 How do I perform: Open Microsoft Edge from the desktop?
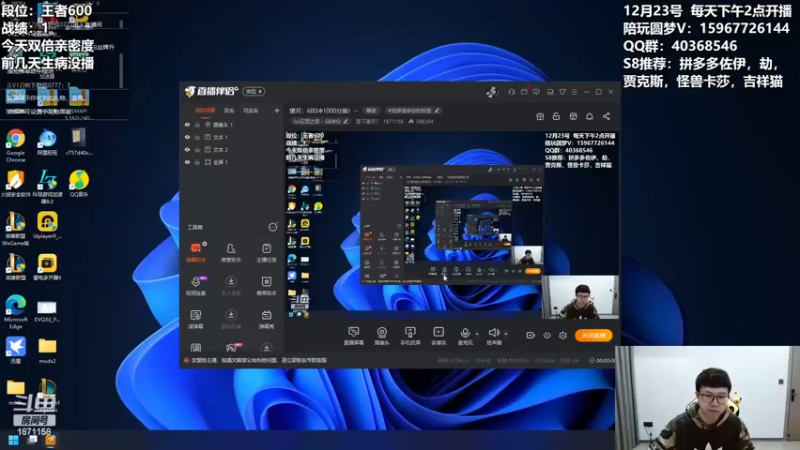tap(16, 312)
